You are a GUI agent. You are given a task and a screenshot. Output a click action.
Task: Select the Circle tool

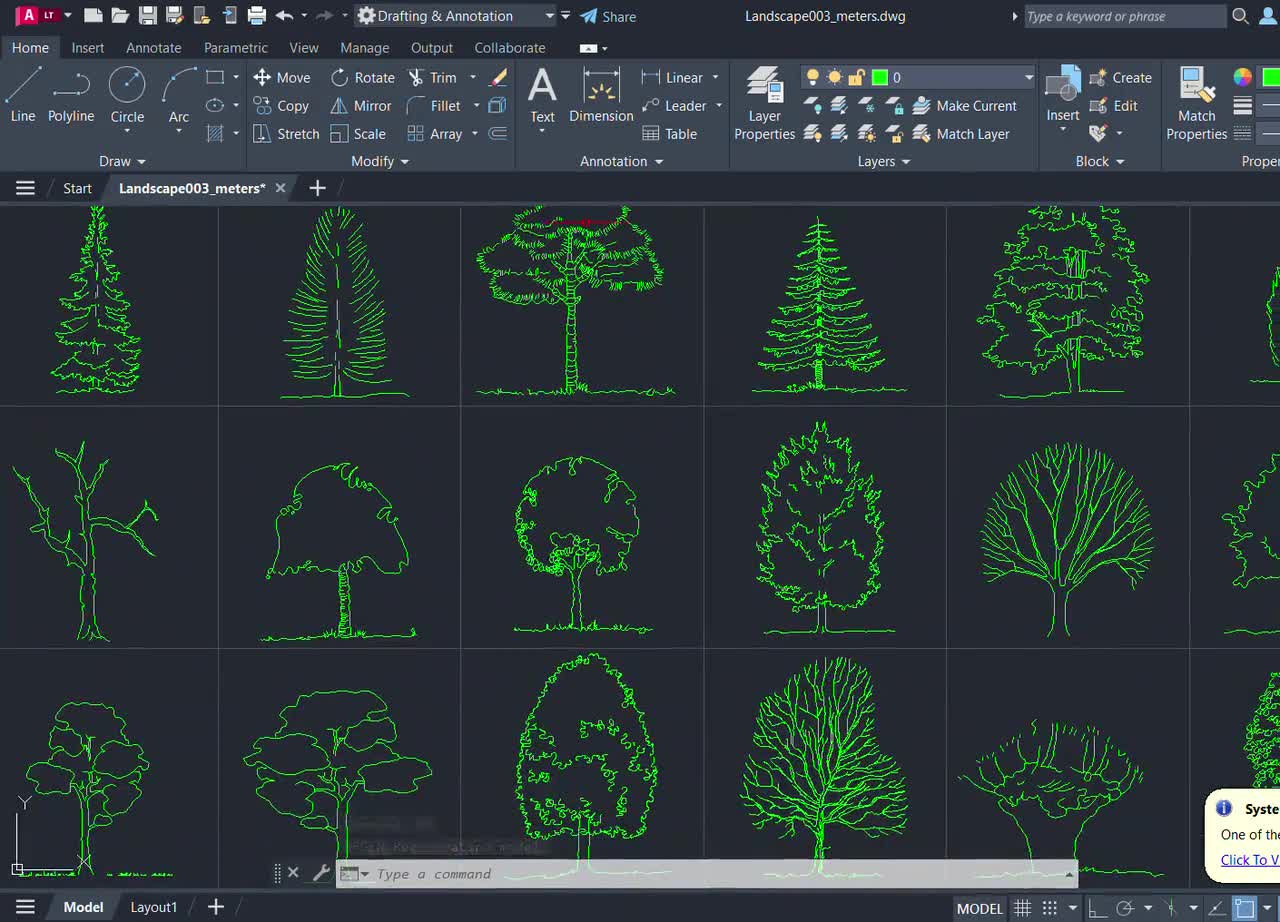tap(127, 95)
